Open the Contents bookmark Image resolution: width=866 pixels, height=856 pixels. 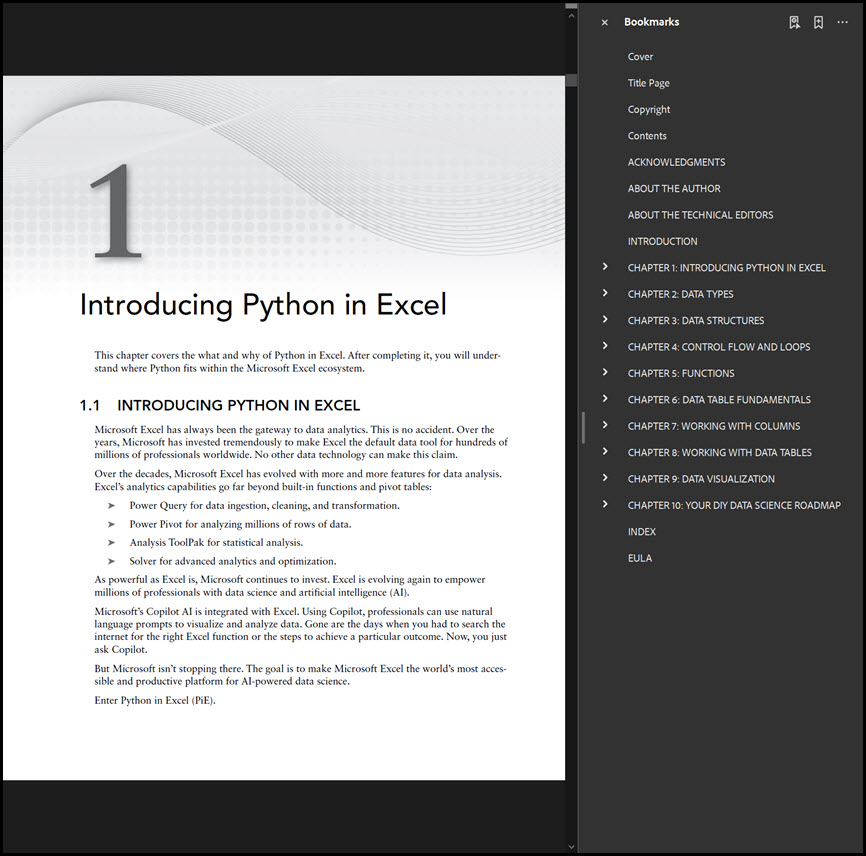647,136
